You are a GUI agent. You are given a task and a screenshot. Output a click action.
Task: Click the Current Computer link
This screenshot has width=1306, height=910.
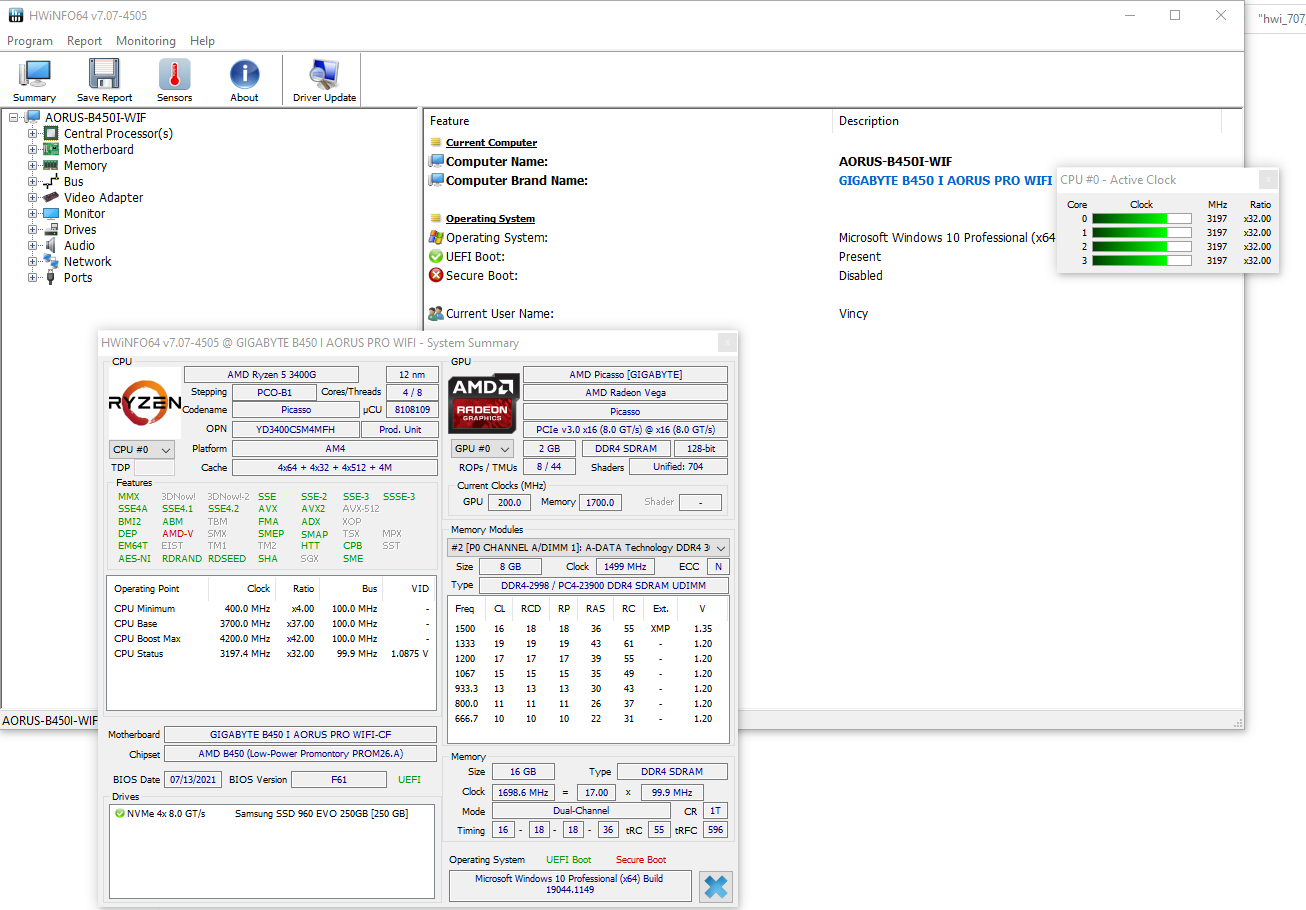pos(490,142)
